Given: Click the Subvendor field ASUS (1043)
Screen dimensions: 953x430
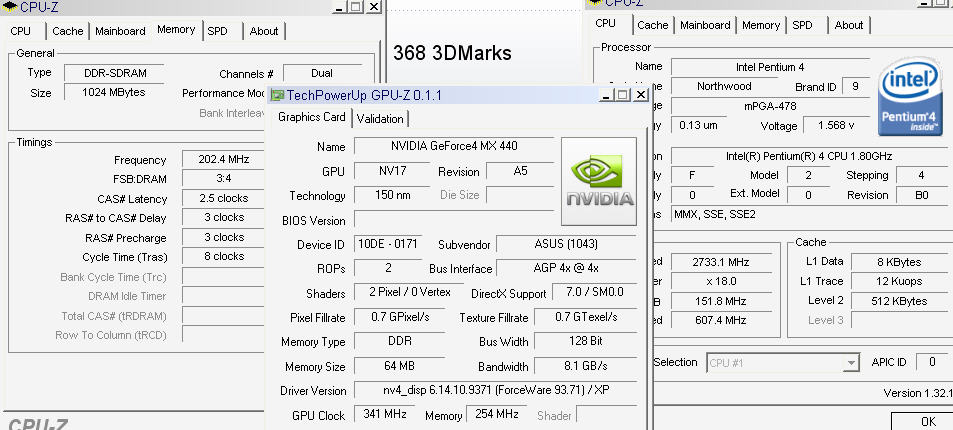Looking at the screenshot, I should (x=566, y=244).
